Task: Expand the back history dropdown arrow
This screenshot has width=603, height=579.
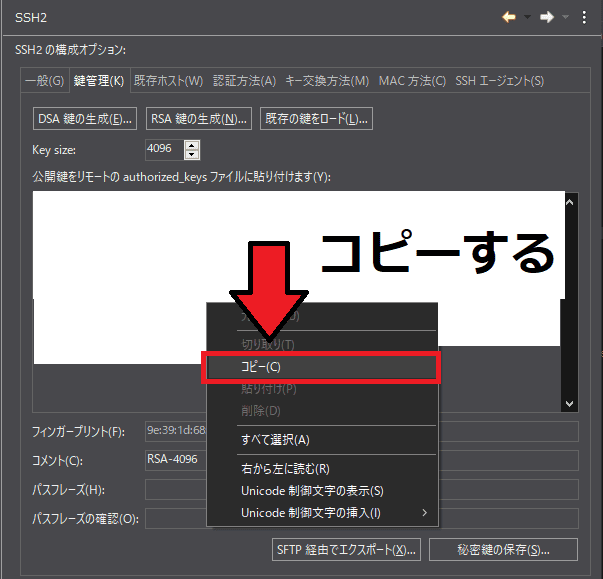Action: [527, 17]
